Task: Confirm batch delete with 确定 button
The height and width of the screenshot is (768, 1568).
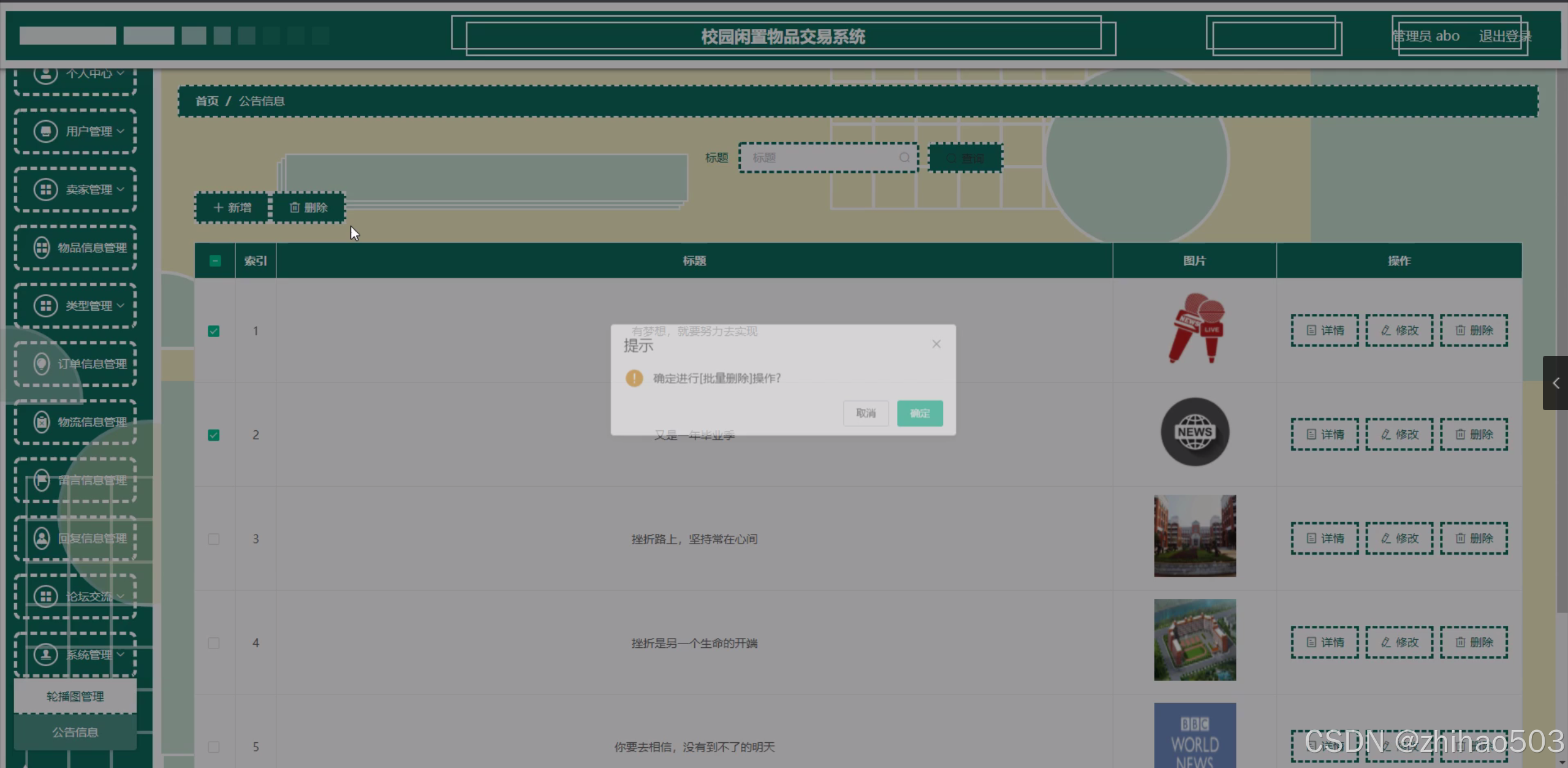Action: click(x=919, y=413)
